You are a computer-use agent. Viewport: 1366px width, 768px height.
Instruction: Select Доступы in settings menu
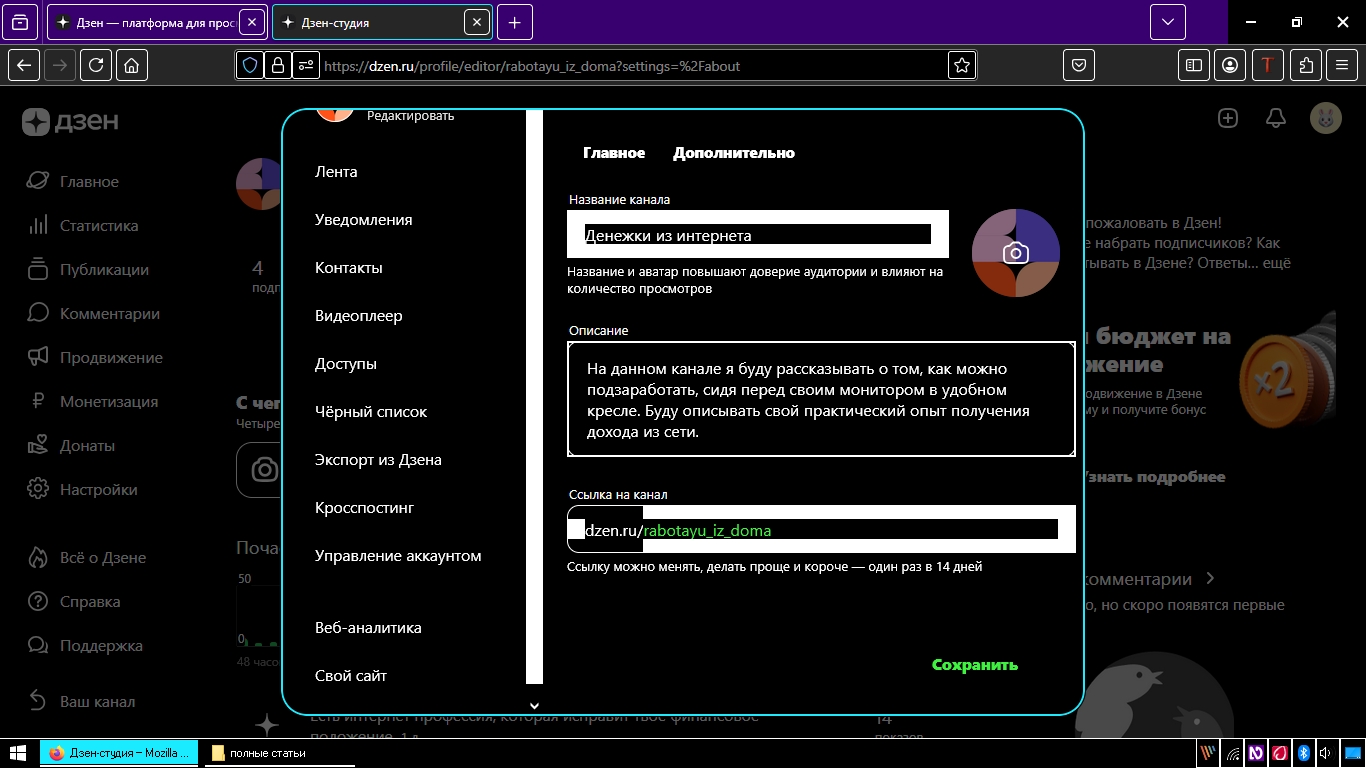click(345, 363)
